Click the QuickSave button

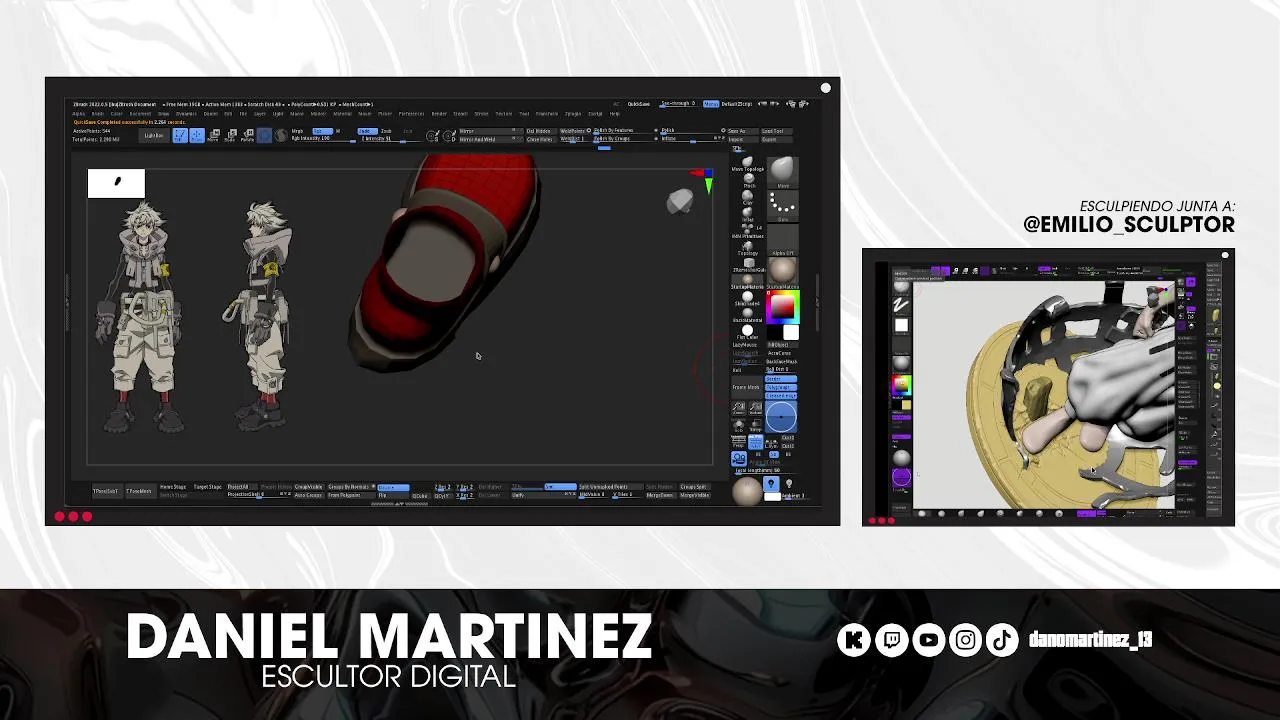click(x=639, y=104)
